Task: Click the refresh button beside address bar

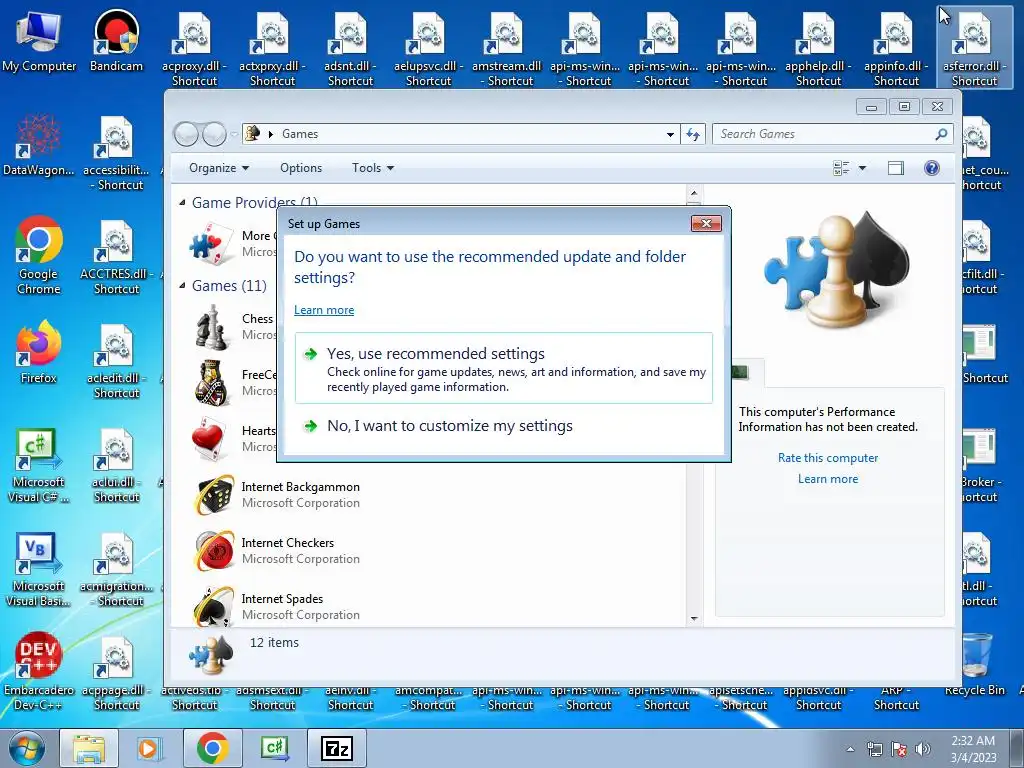Action: [x=693, y=134]
